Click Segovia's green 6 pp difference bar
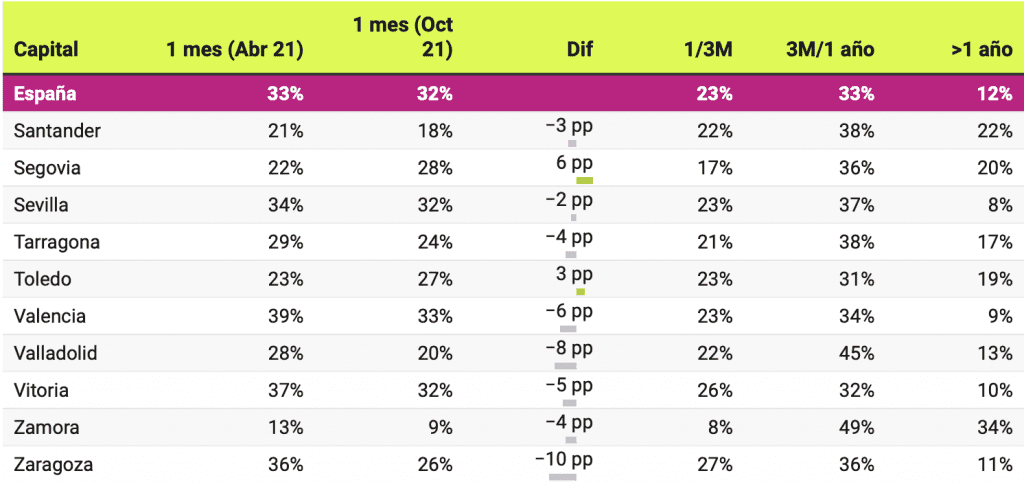 click(x=584, y=180)
